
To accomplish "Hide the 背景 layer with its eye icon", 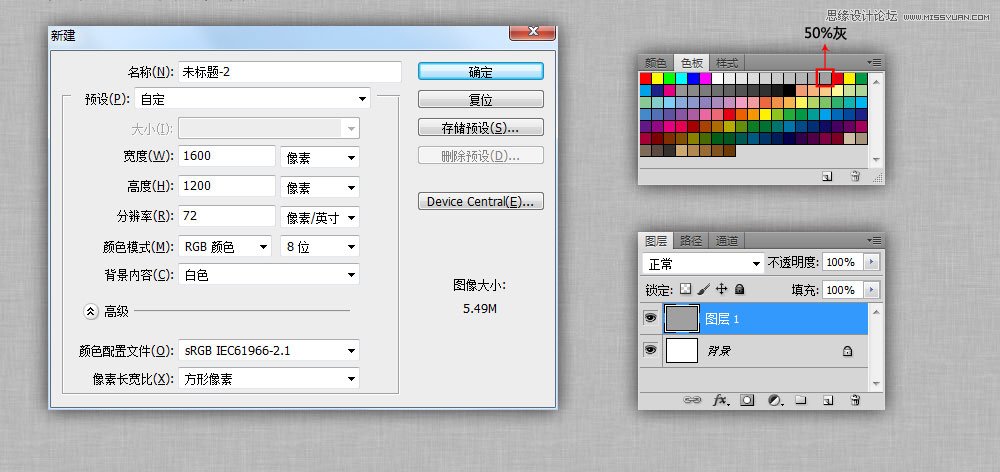I will click(x=650, y=350).
